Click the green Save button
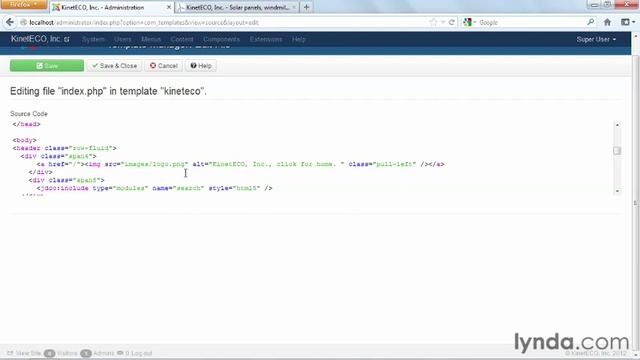The height and width of the screenshot is (360, 640). click(x=47, y=66)
